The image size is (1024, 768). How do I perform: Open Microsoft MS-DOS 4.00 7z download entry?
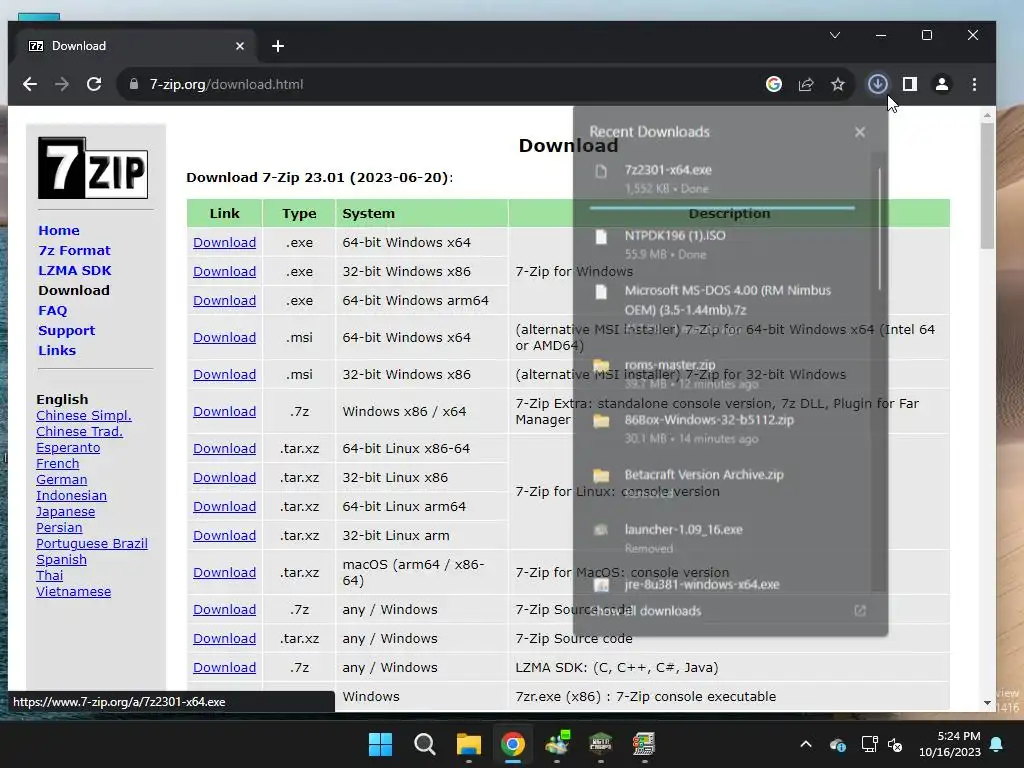pos(722,308)
